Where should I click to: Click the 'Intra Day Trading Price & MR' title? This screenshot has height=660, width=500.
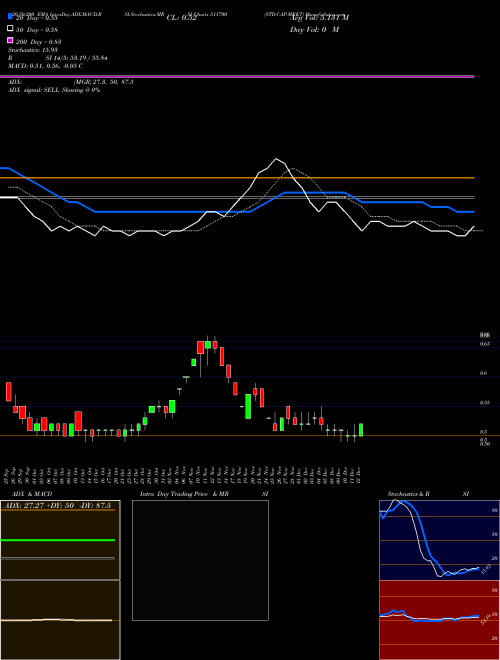point(184,494)
